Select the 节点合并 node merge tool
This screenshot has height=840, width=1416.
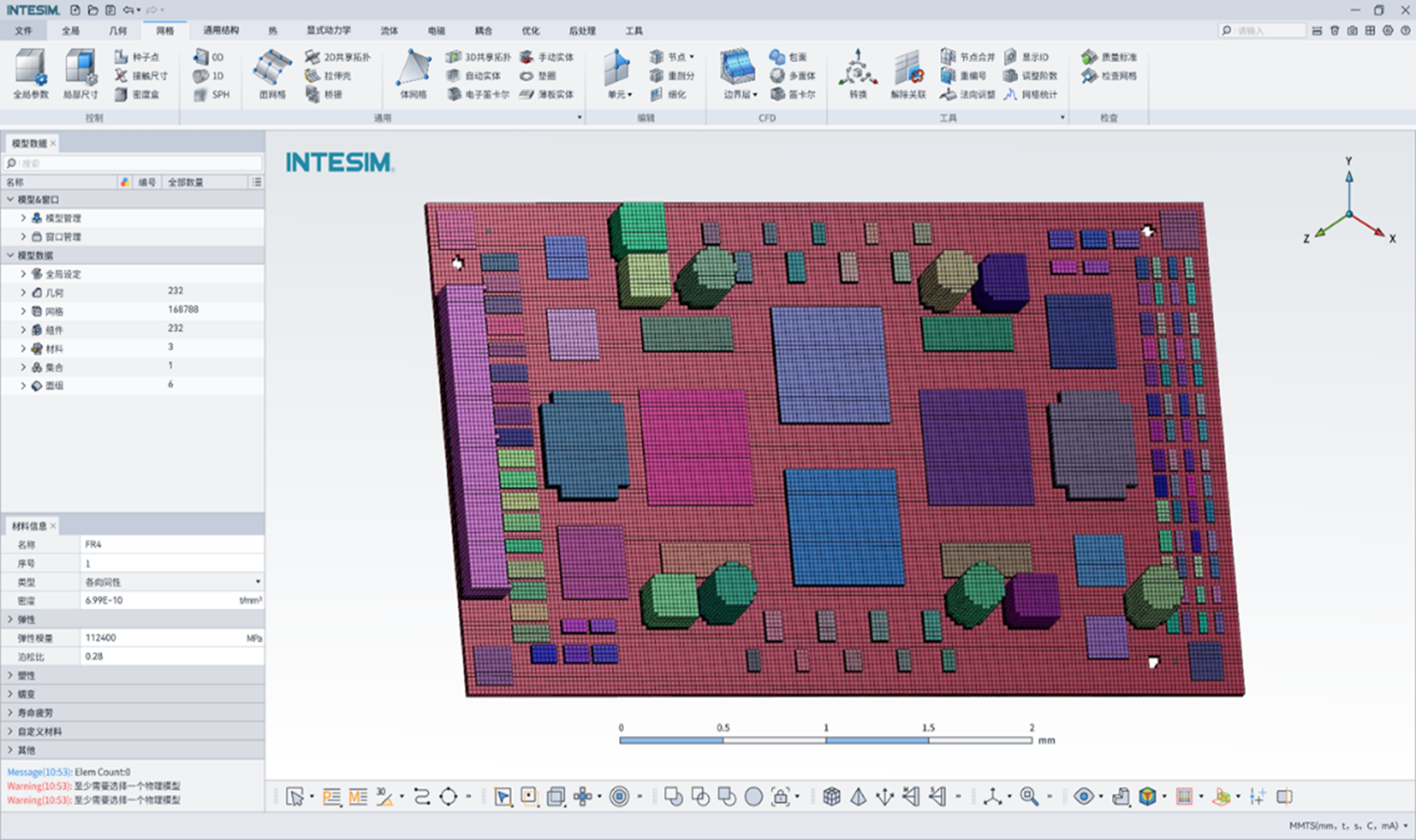click(x=968, y=57)
